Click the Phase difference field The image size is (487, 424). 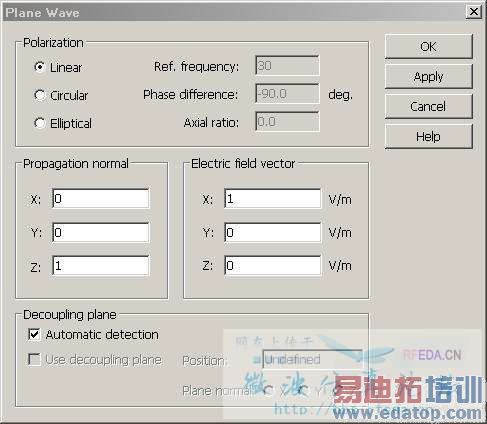pyautogui.click(x=287, y=94)
